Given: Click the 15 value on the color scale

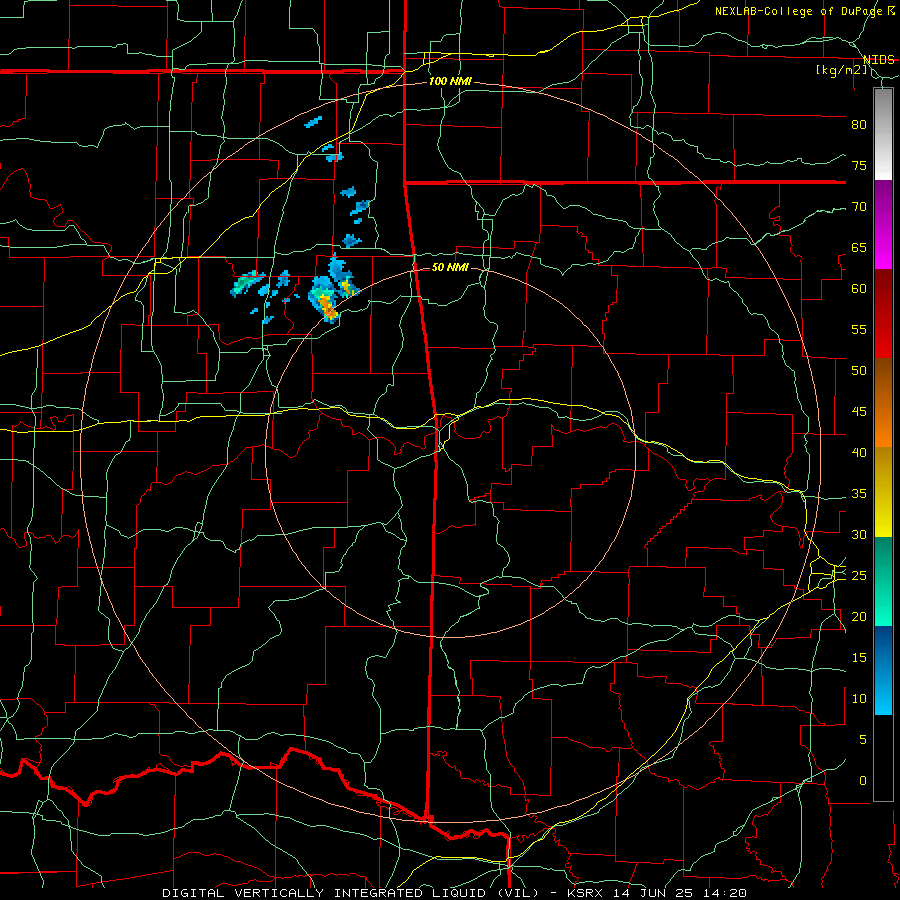Looking at the screenshot, I should click(859, 658).
